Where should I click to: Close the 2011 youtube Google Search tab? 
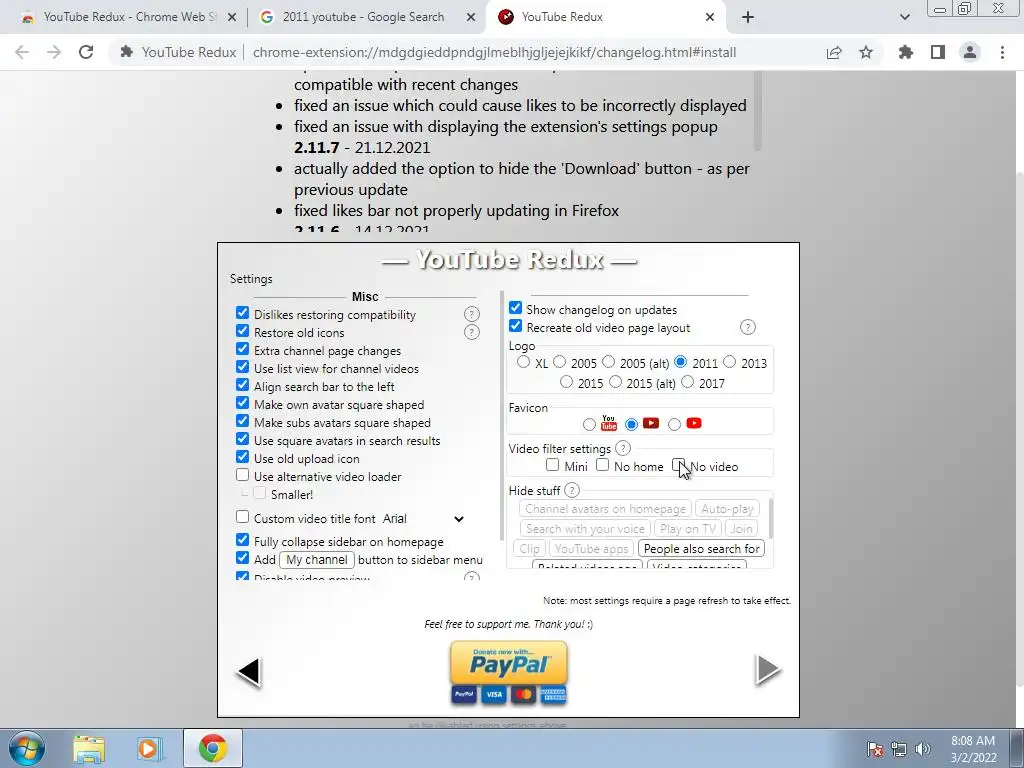pyautogui.click(x=471, y=18)
